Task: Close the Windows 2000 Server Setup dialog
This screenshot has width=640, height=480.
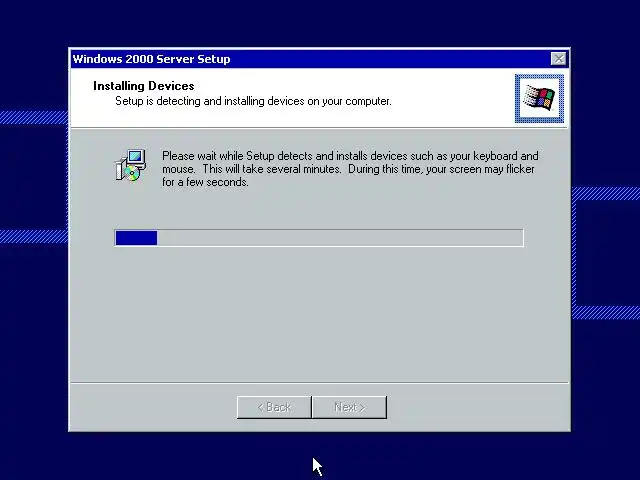Action: 558,59
